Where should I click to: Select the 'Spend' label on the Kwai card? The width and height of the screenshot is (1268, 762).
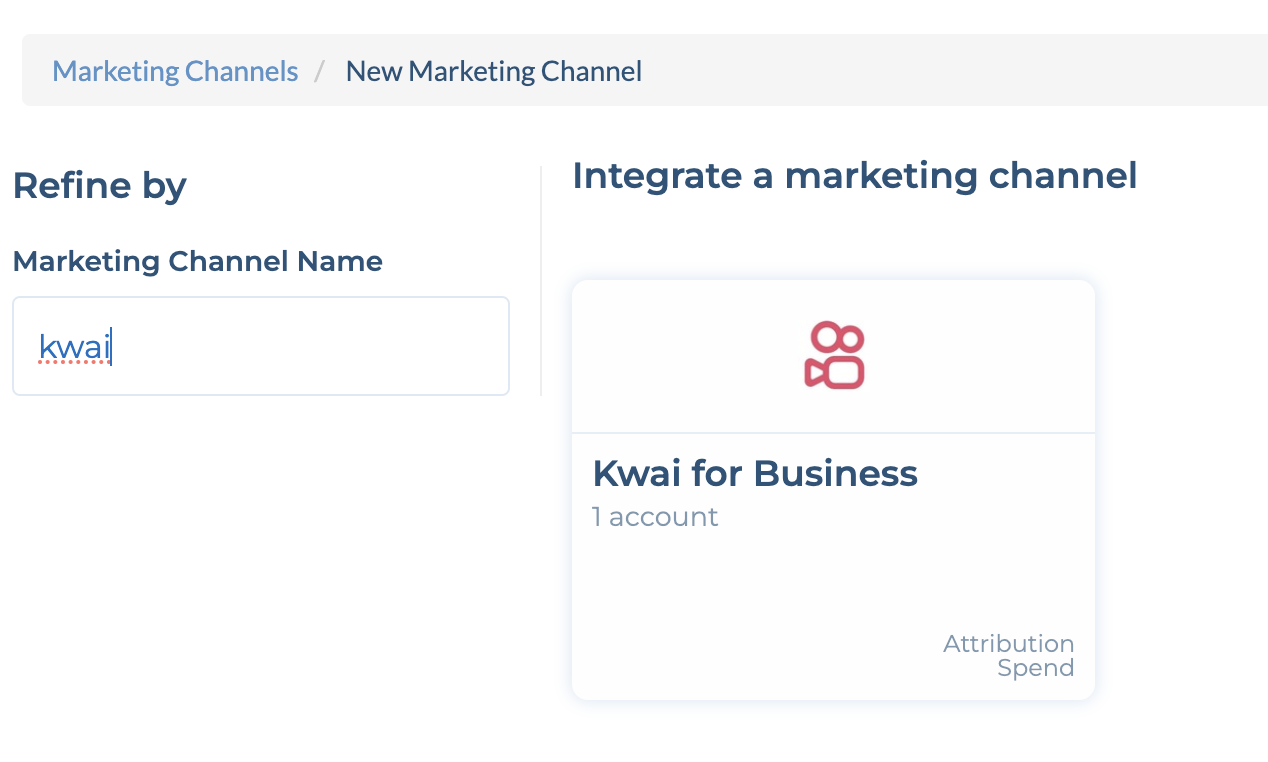pos(1036,668)
